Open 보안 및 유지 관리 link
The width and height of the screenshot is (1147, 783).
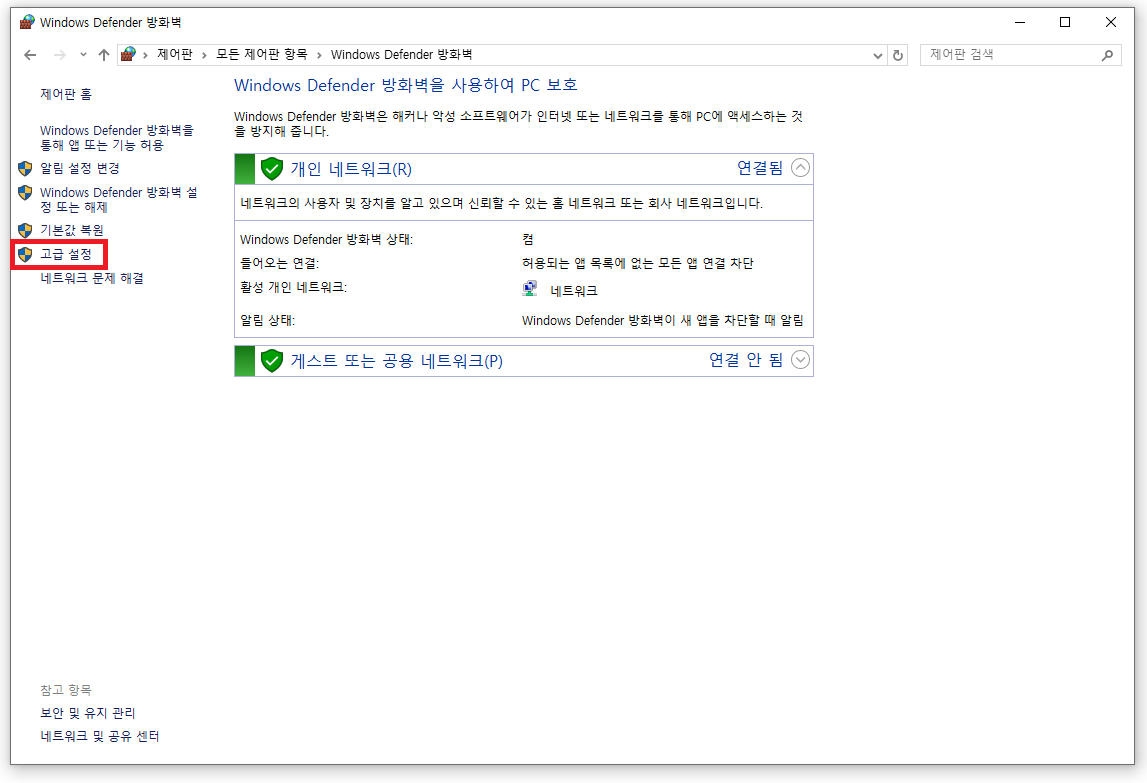[88, 713]
